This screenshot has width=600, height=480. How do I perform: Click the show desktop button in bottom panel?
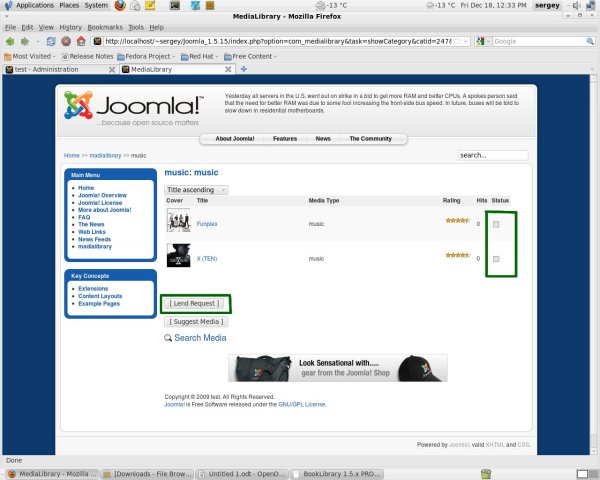coord(582,474)
